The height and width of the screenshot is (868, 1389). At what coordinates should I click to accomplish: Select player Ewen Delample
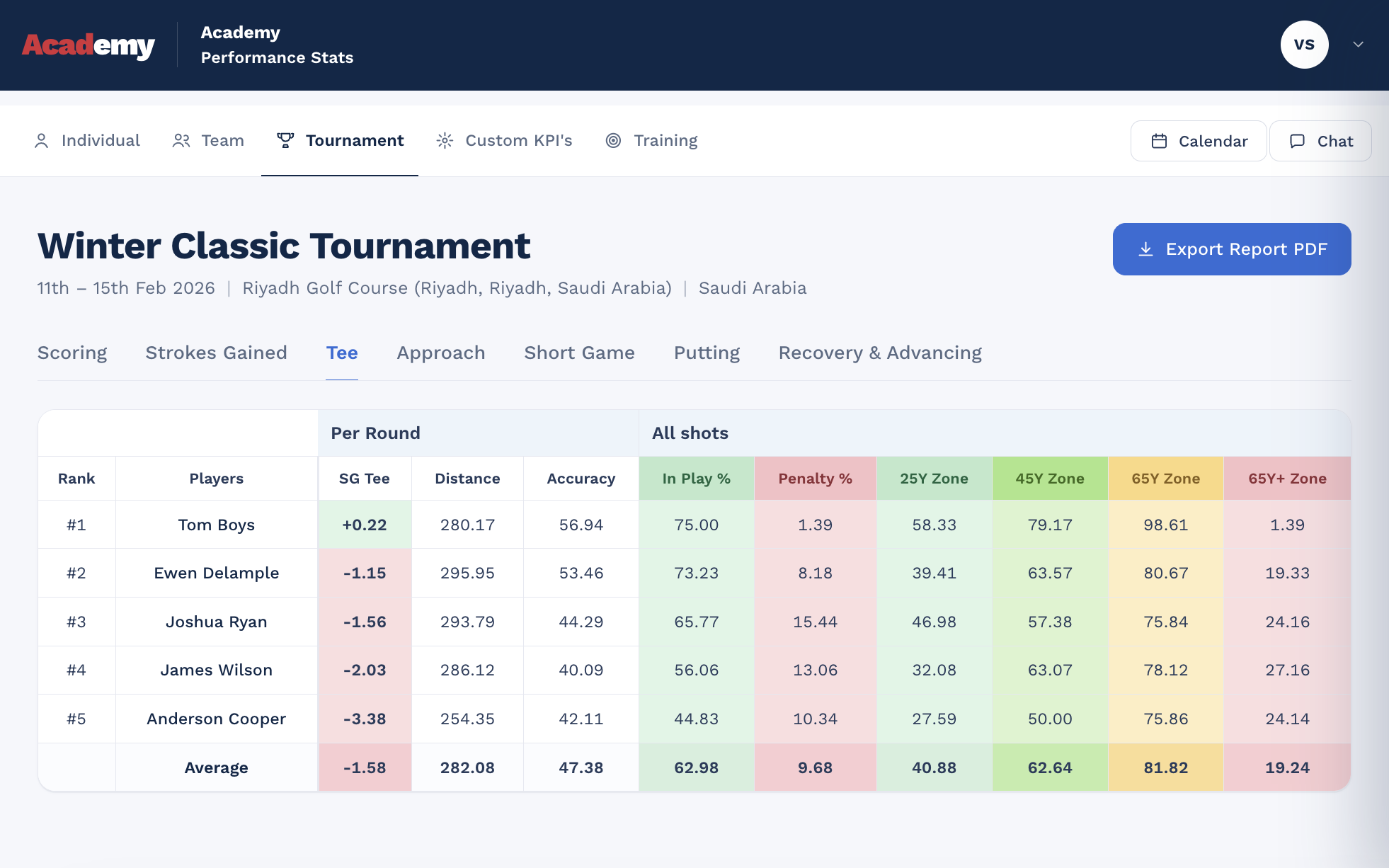coord(217,573)
